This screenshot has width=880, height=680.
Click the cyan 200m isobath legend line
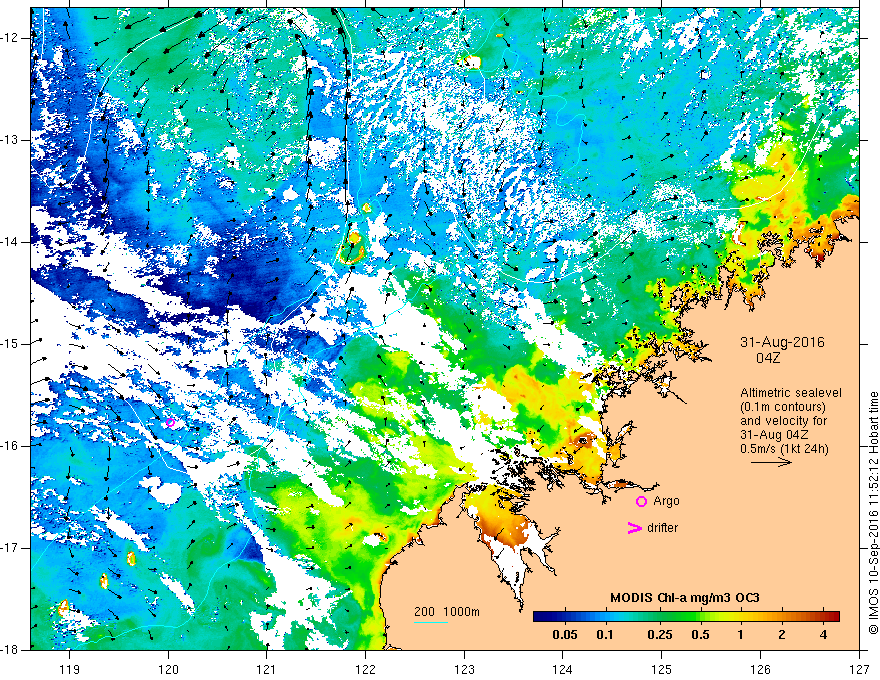click(430, 622)
